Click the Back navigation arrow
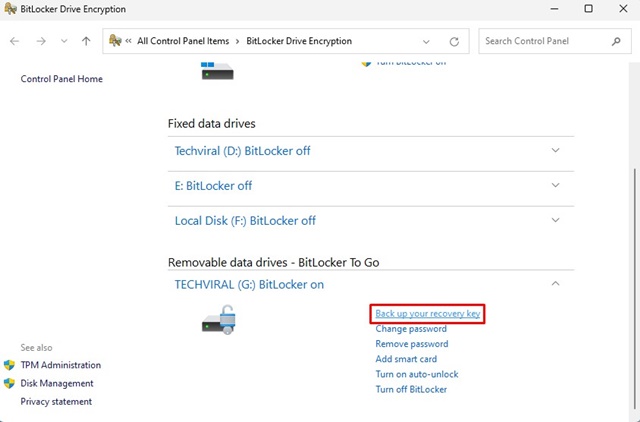640x422 pixels. click(15, 41)
